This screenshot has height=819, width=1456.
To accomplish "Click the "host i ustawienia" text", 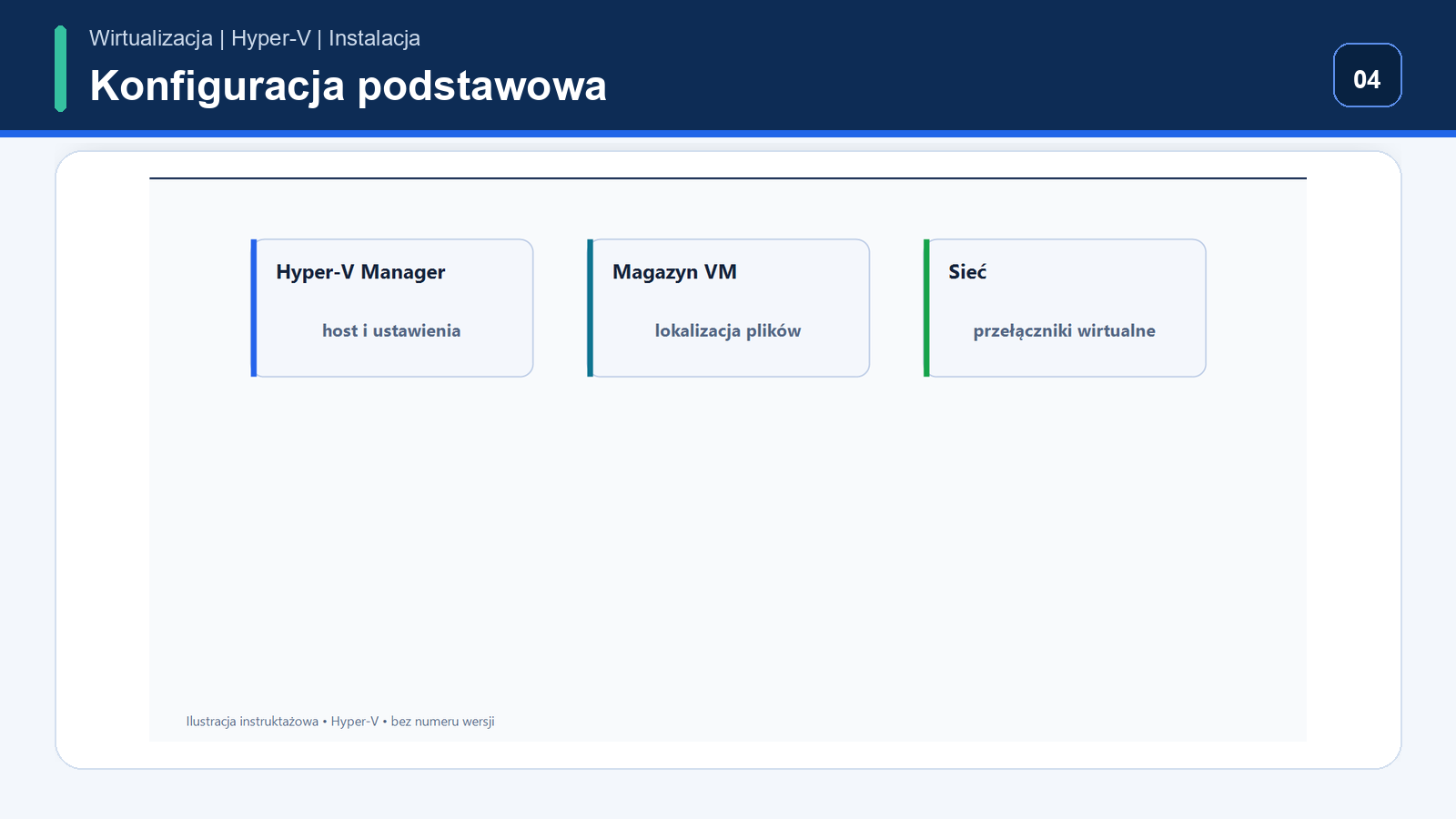I will coord(391,330).
